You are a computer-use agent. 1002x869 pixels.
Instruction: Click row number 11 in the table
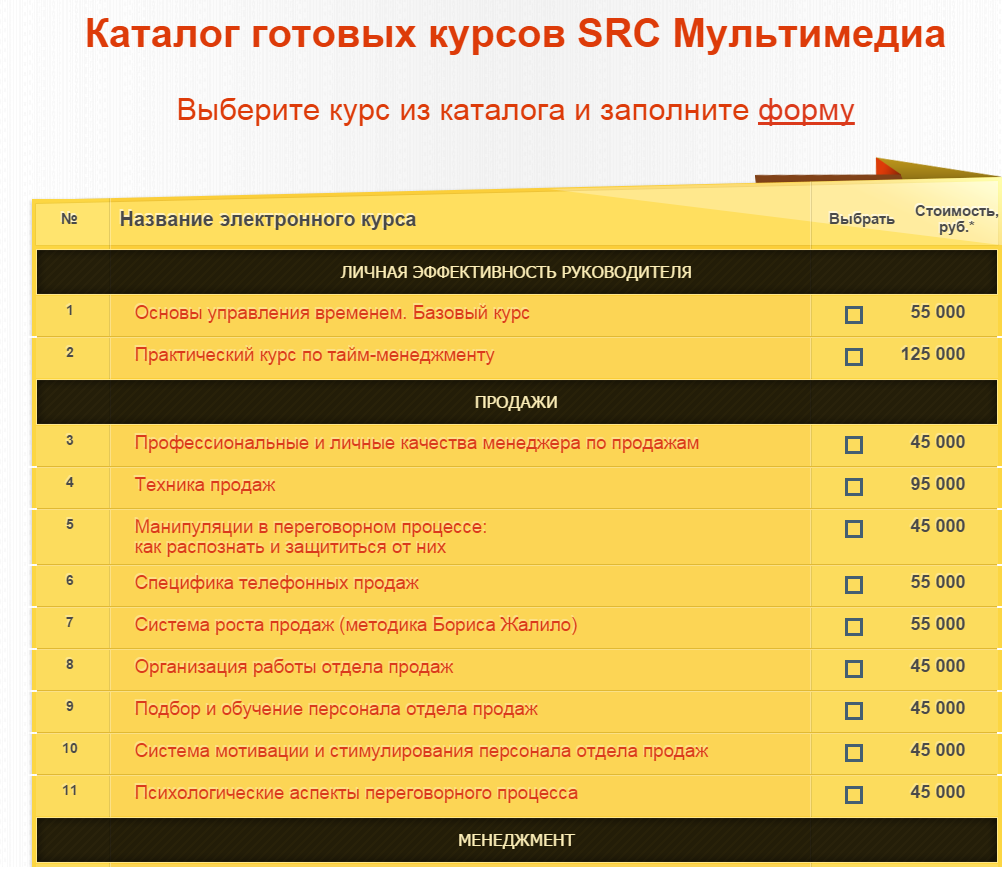pyautogui.click(x=70, y=791)
